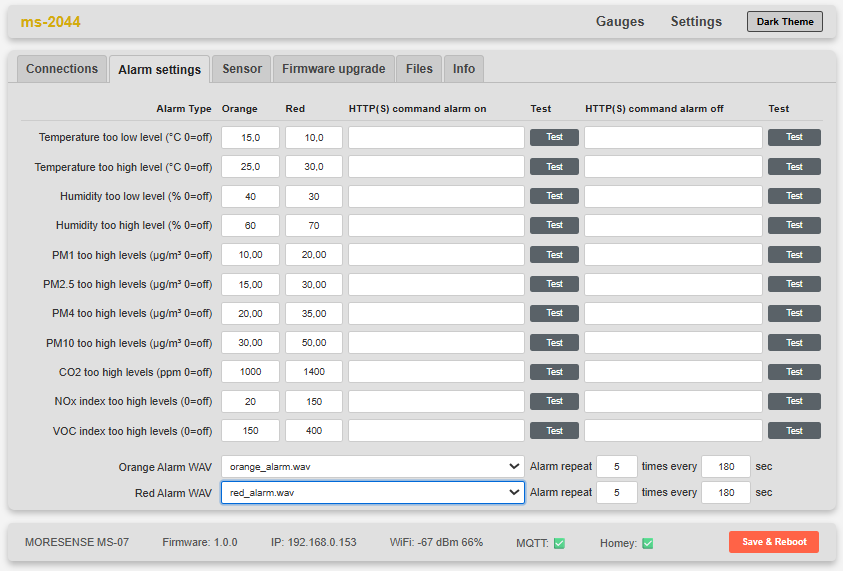Screen dimensions: 843x571
Task: Open the Gauges page
Action: (x=620, y=22)
